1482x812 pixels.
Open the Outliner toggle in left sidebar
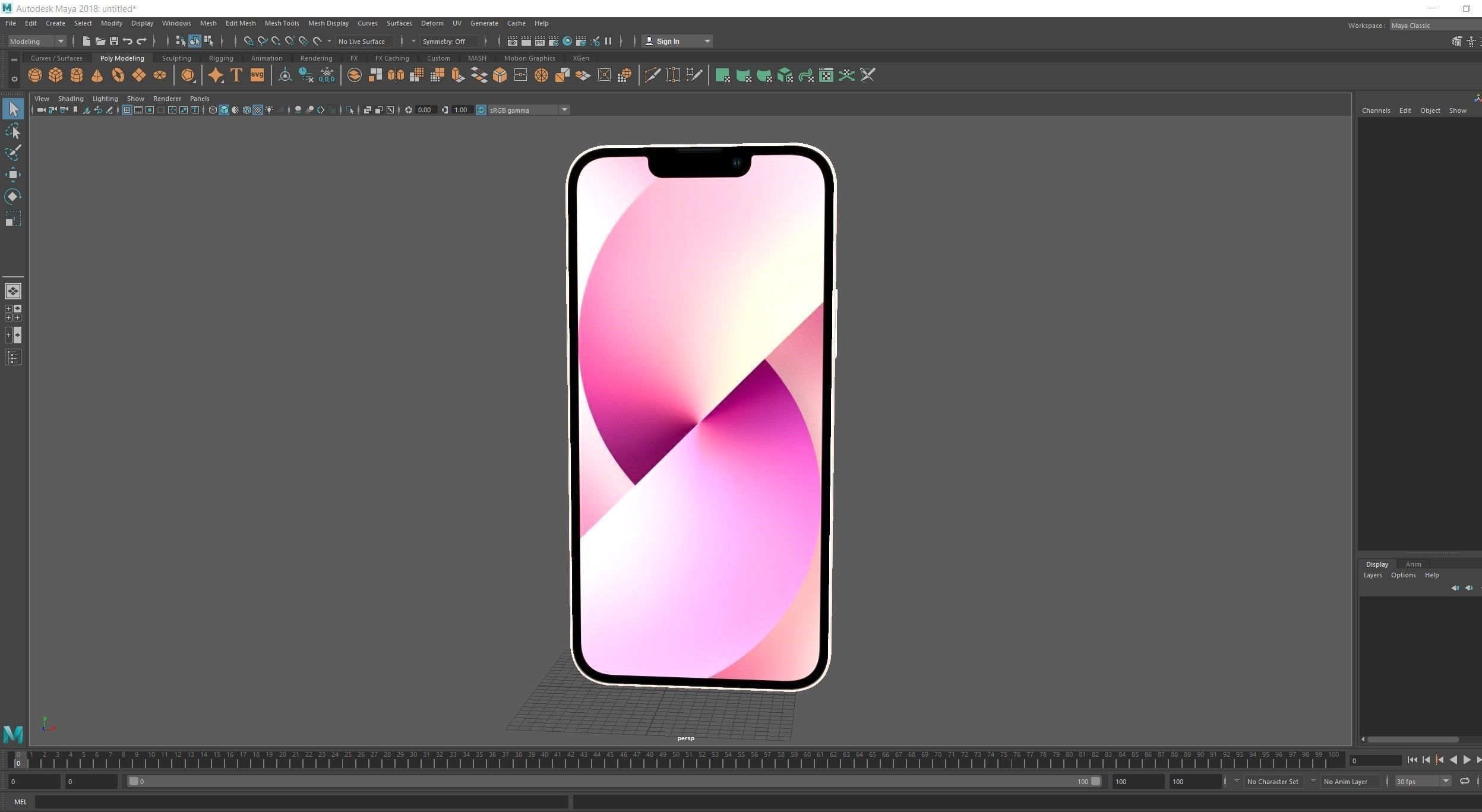pos(13,357)
